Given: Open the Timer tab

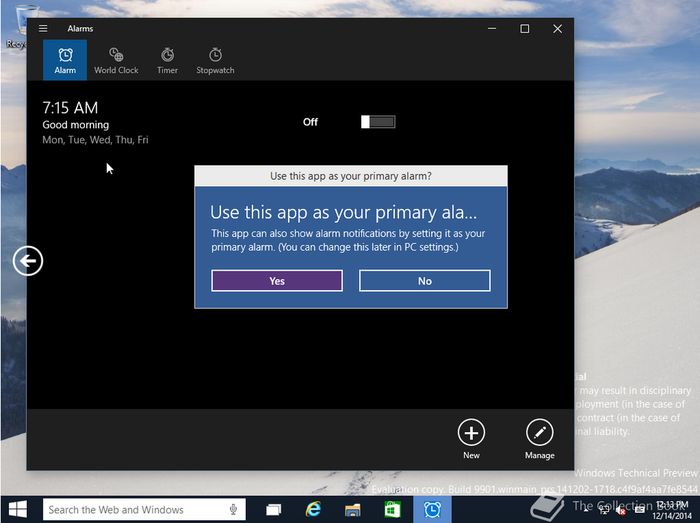Looking at the screenshot, I should (x=167, y=60).
